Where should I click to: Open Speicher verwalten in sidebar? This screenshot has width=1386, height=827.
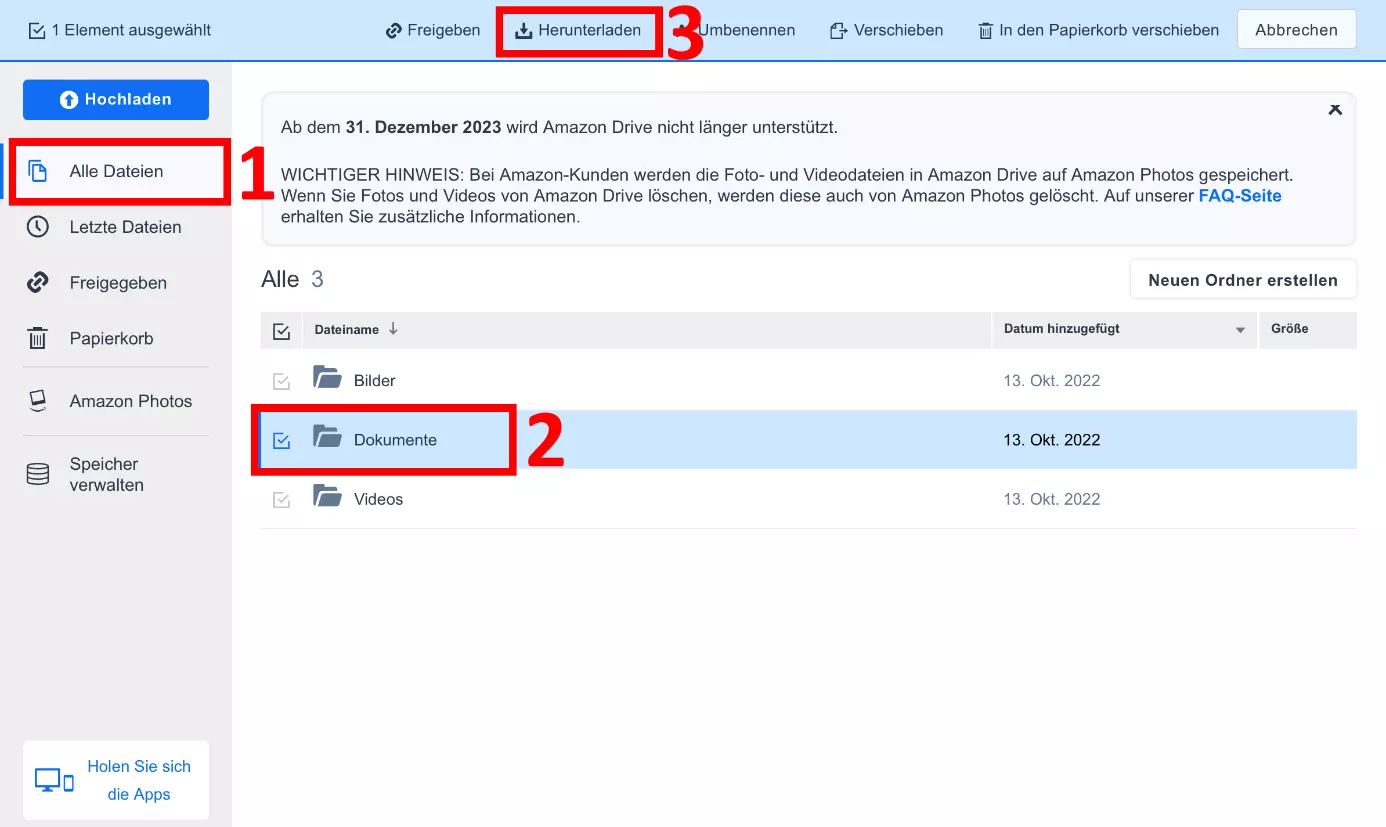point(107,475)
